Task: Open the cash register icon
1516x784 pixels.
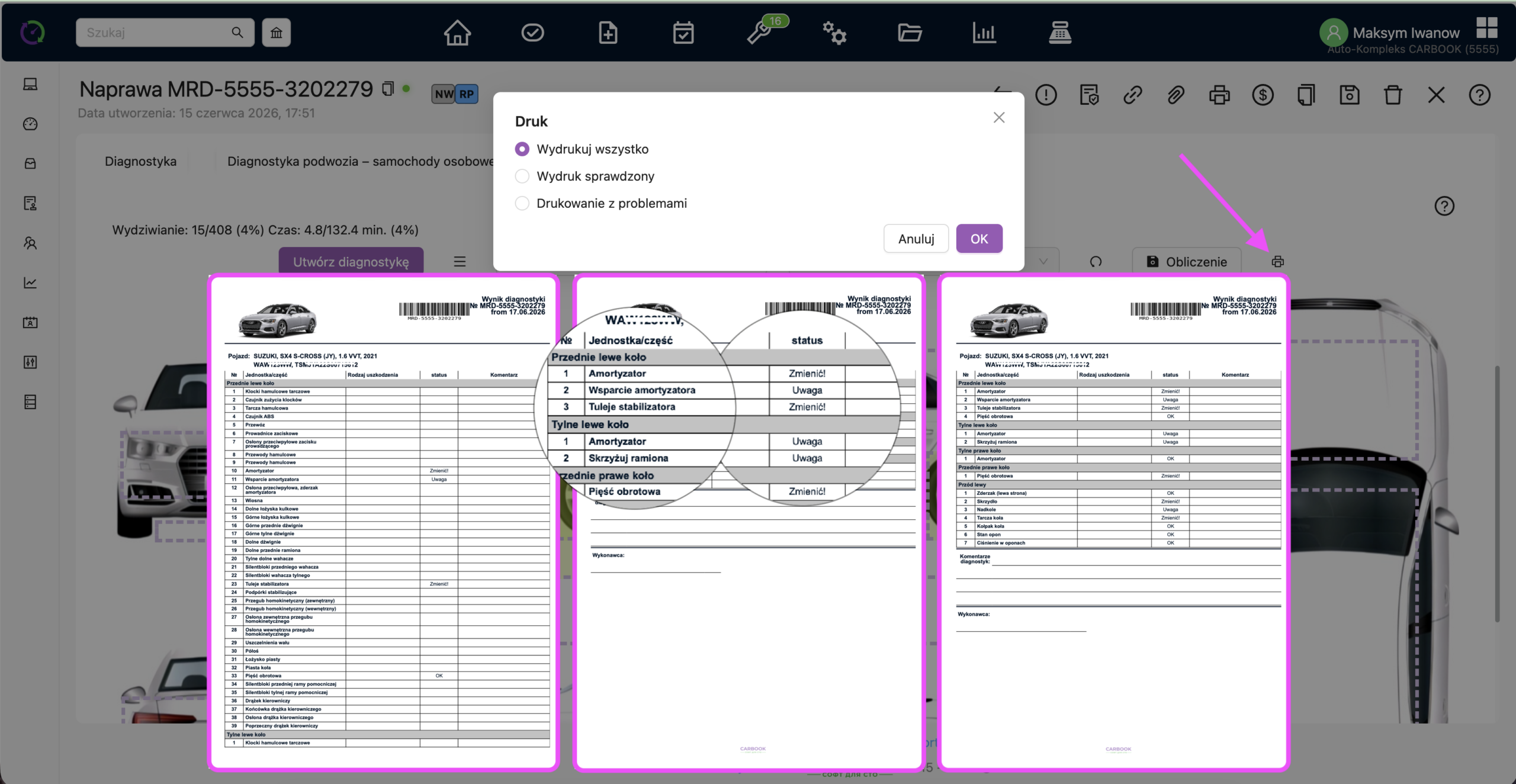Action: click(1060, 33)
